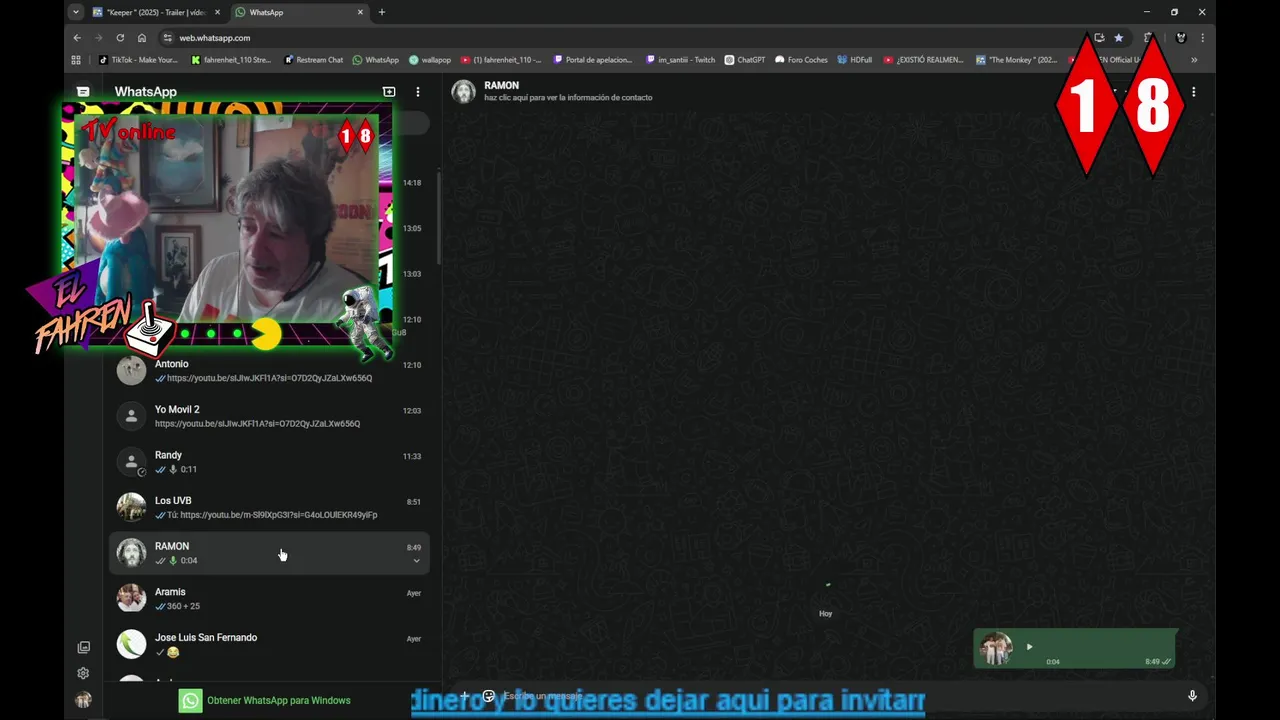The width and height of the screenshot is (1280, 720).
Task: Click the Antonio chat avatar
Action: click(131, 371)
